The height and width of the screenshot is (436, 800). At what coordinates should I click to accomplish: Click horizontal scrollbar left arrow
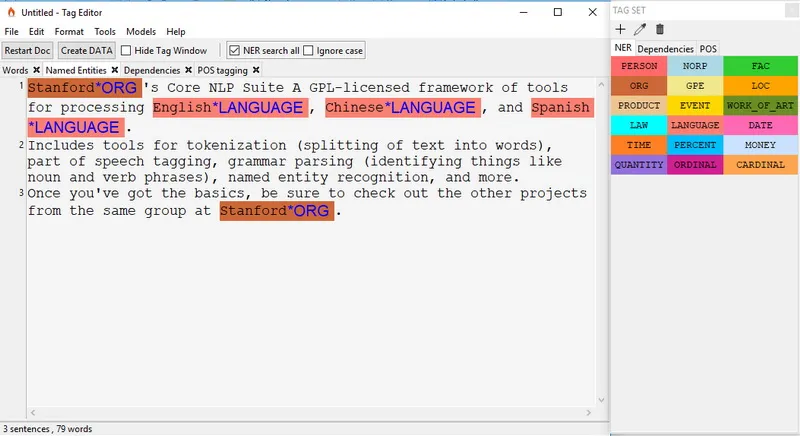tap(33, 413)
